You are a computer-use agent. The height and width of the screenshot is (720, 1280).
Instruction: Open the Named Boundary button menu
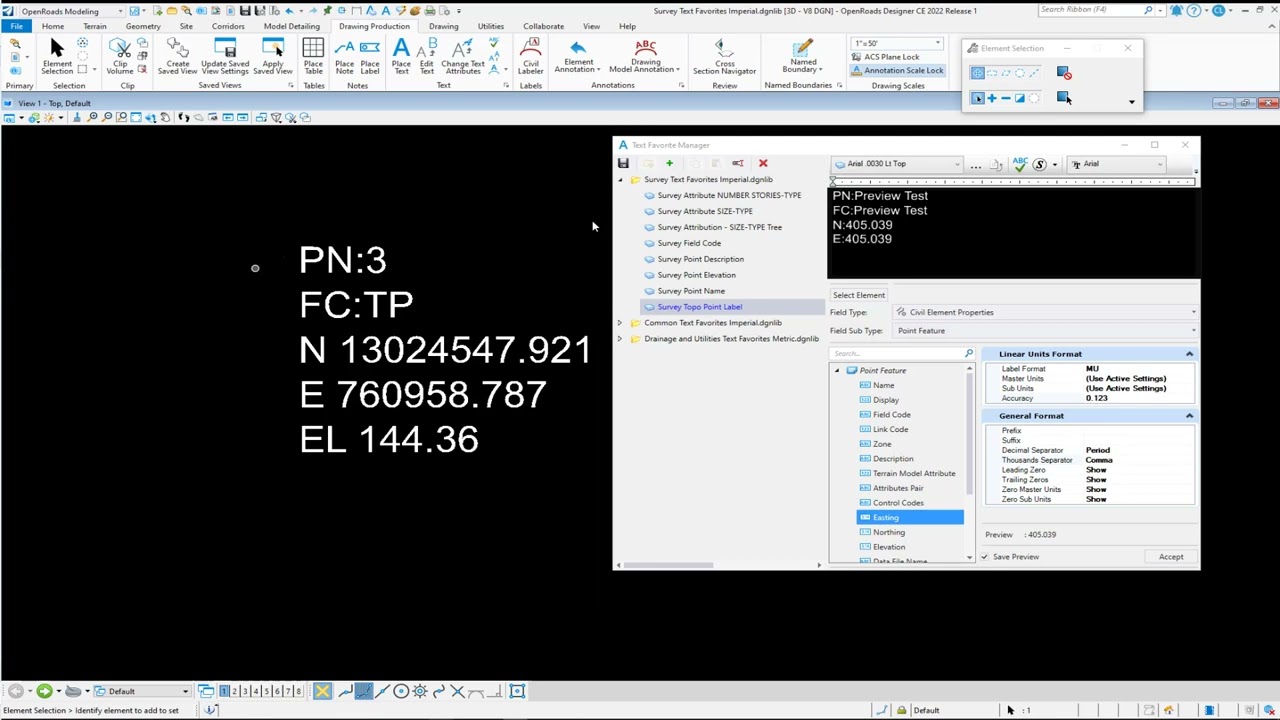pos(803,56)
